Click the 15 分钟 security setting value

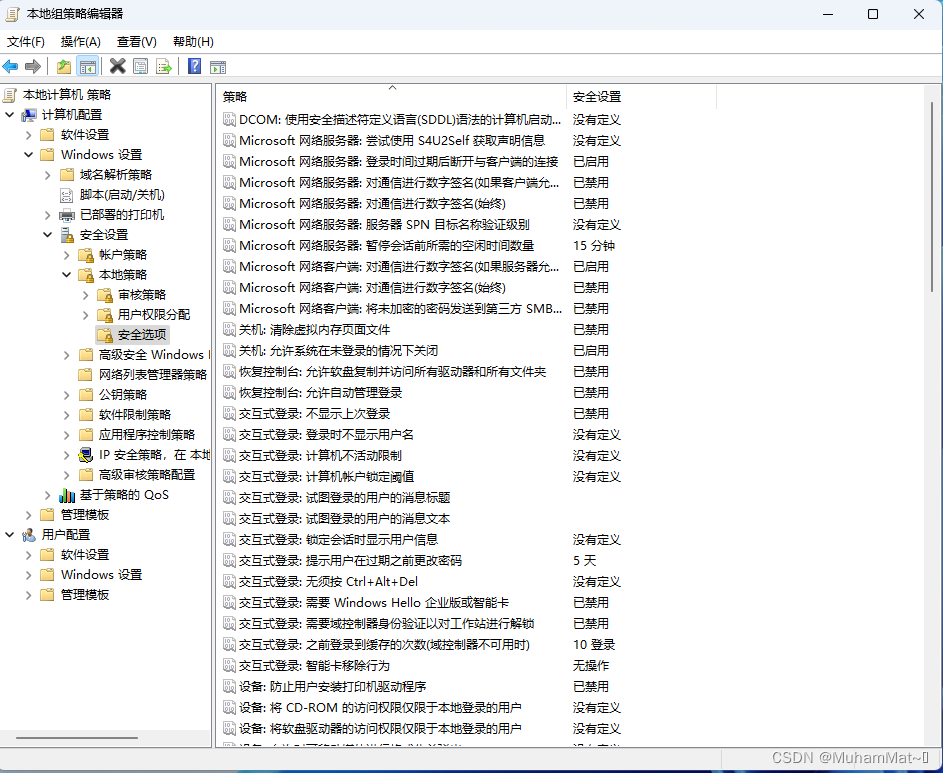pos(594,245)
